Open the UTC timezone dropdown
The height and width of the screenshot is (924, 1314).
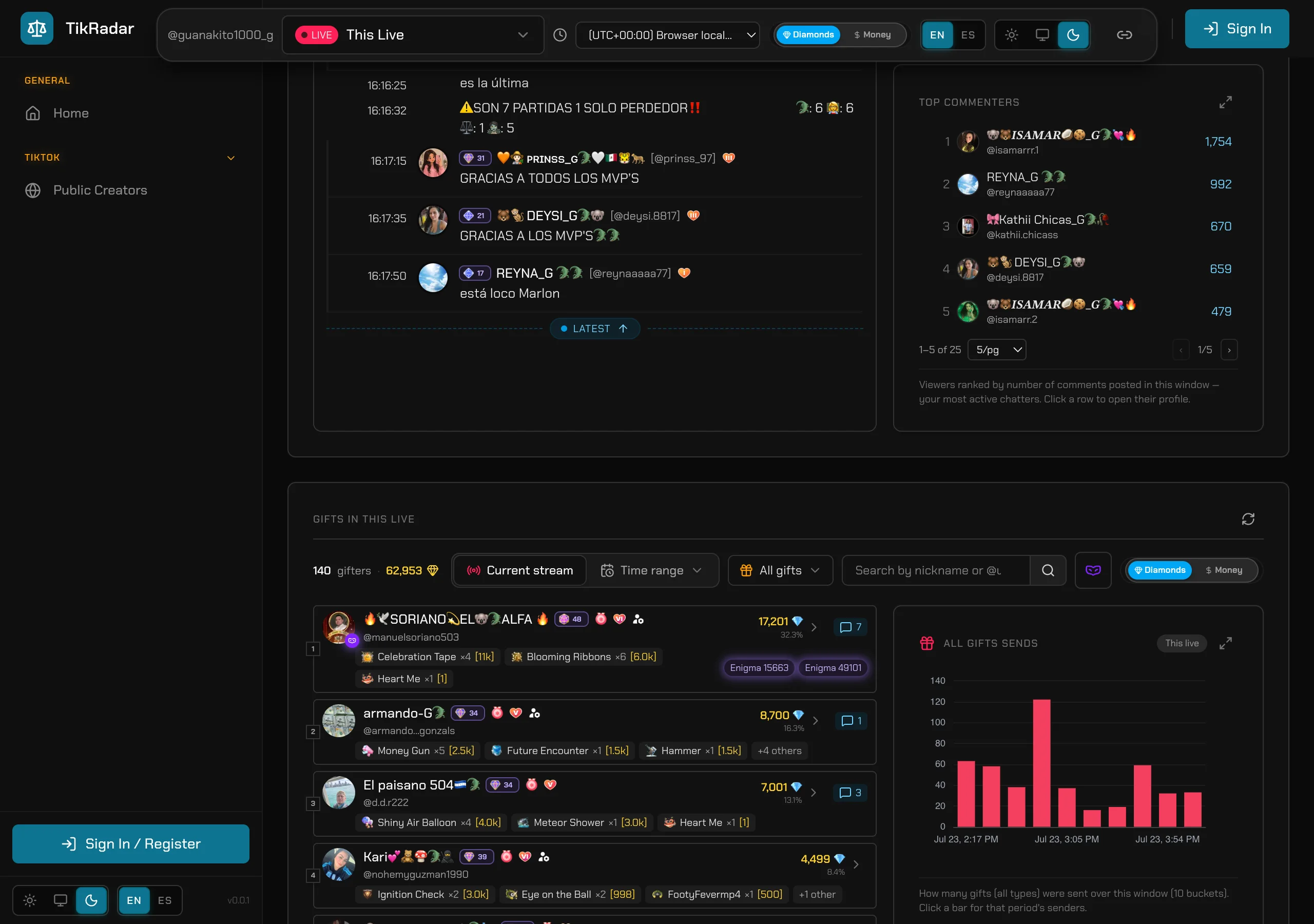(667, 35)
